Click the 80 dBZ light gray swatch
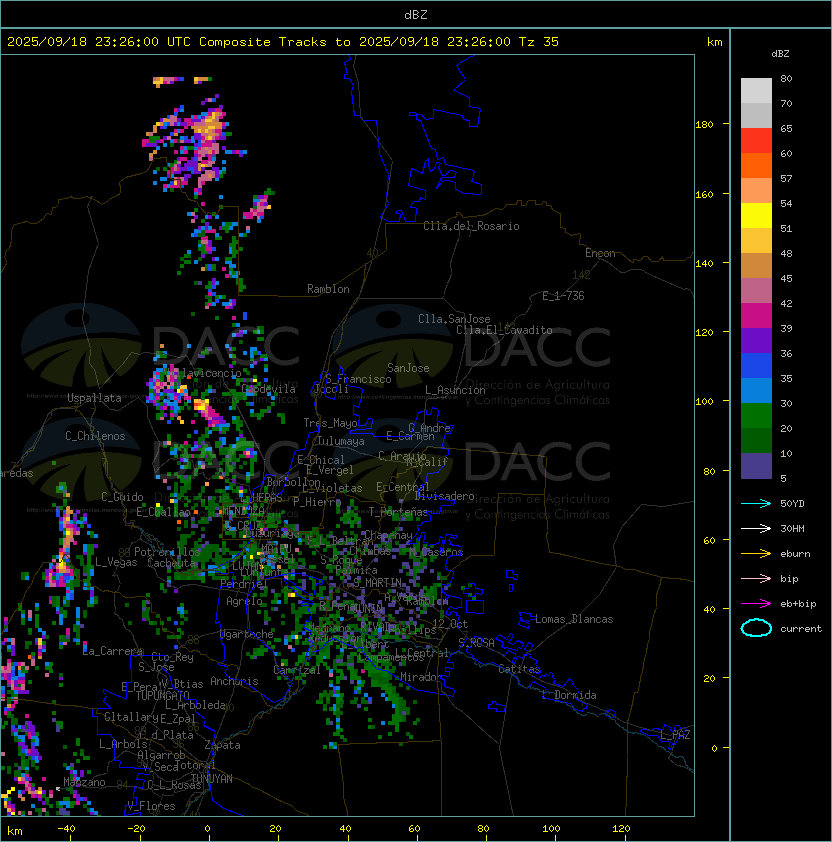 756,90
